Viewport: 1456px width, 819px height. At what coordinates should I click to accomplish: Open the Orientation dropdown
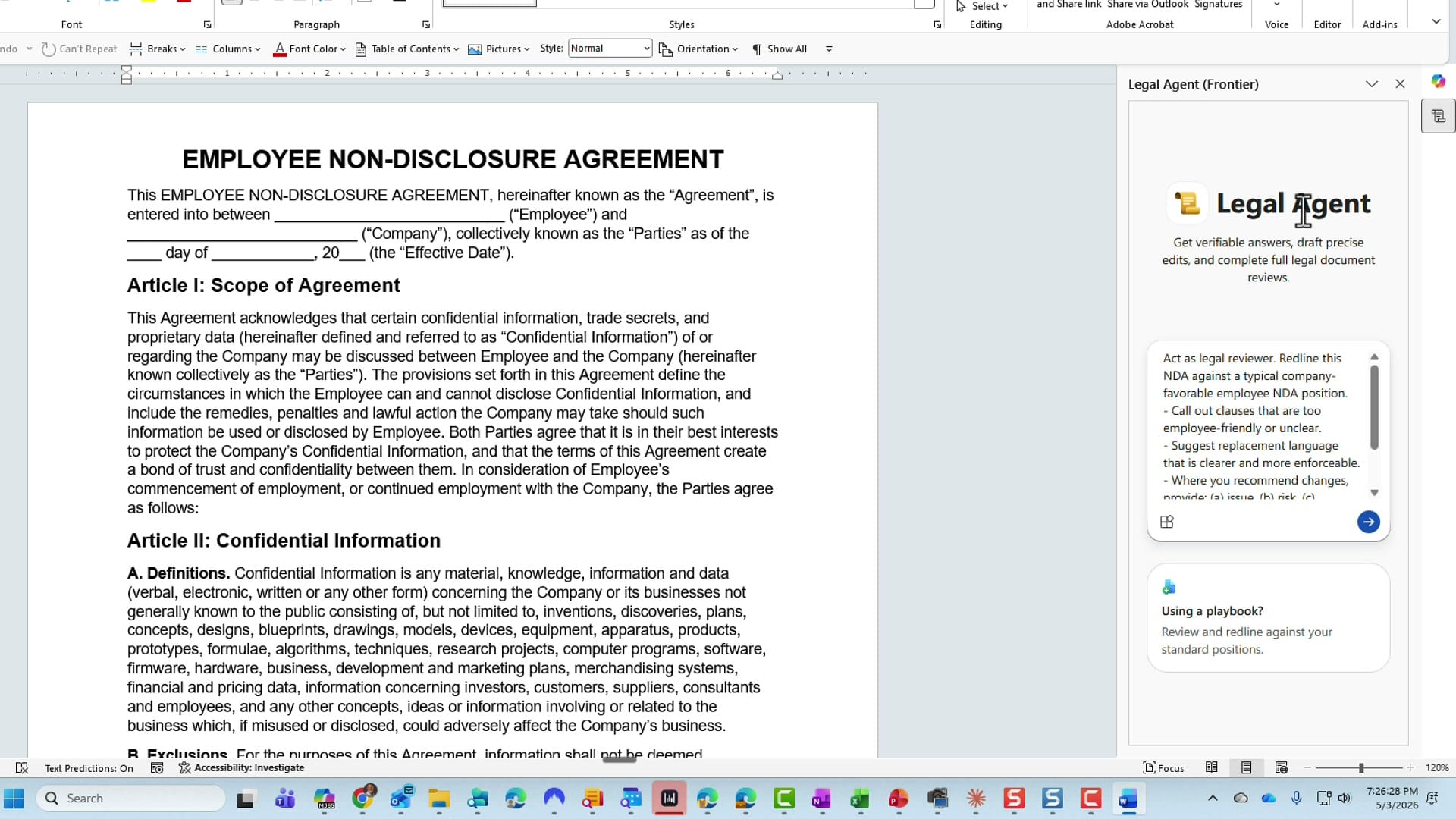(698, 49)
